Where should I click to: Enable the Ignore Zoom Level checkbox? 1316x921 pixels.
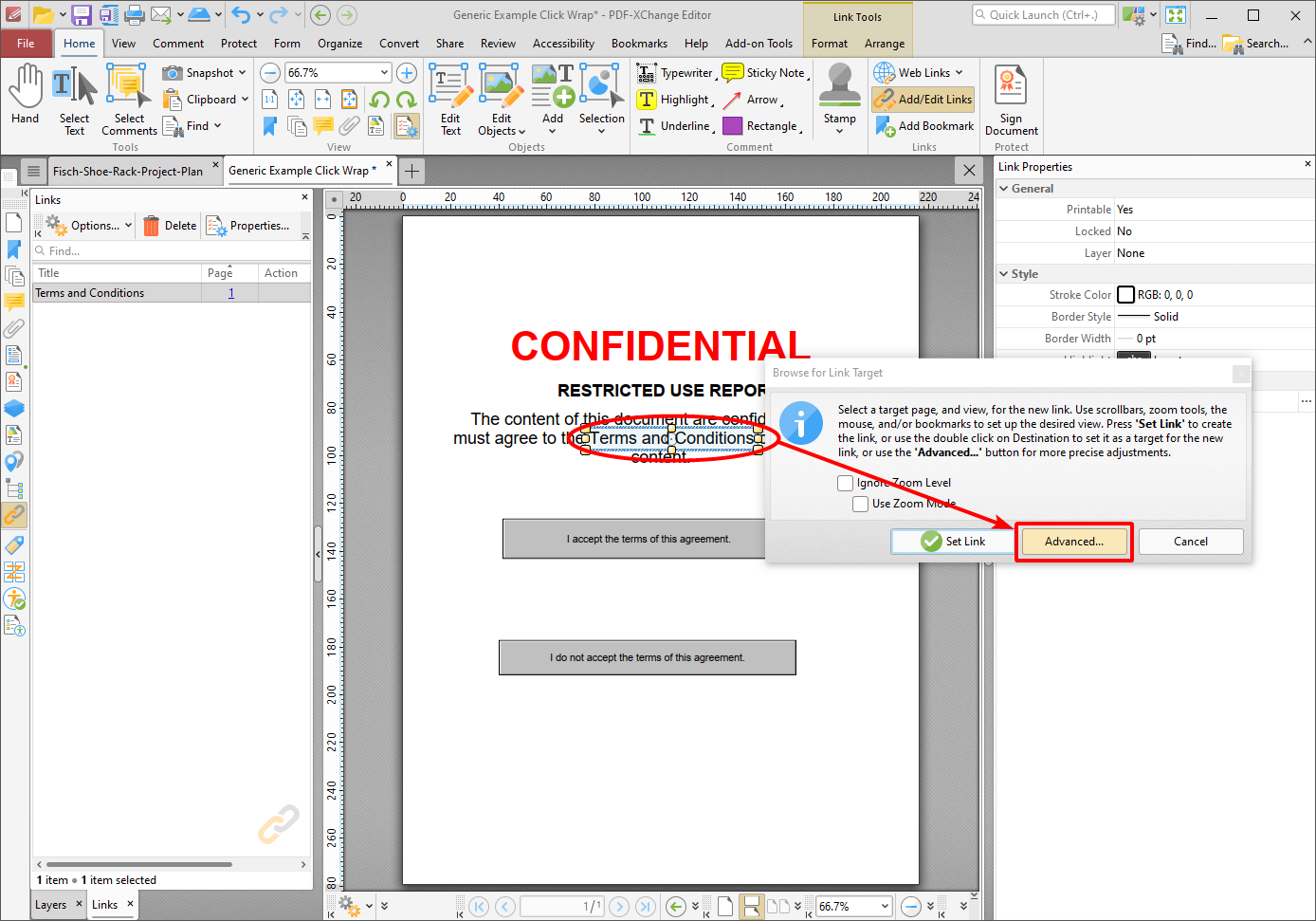(x=845, y=483)
